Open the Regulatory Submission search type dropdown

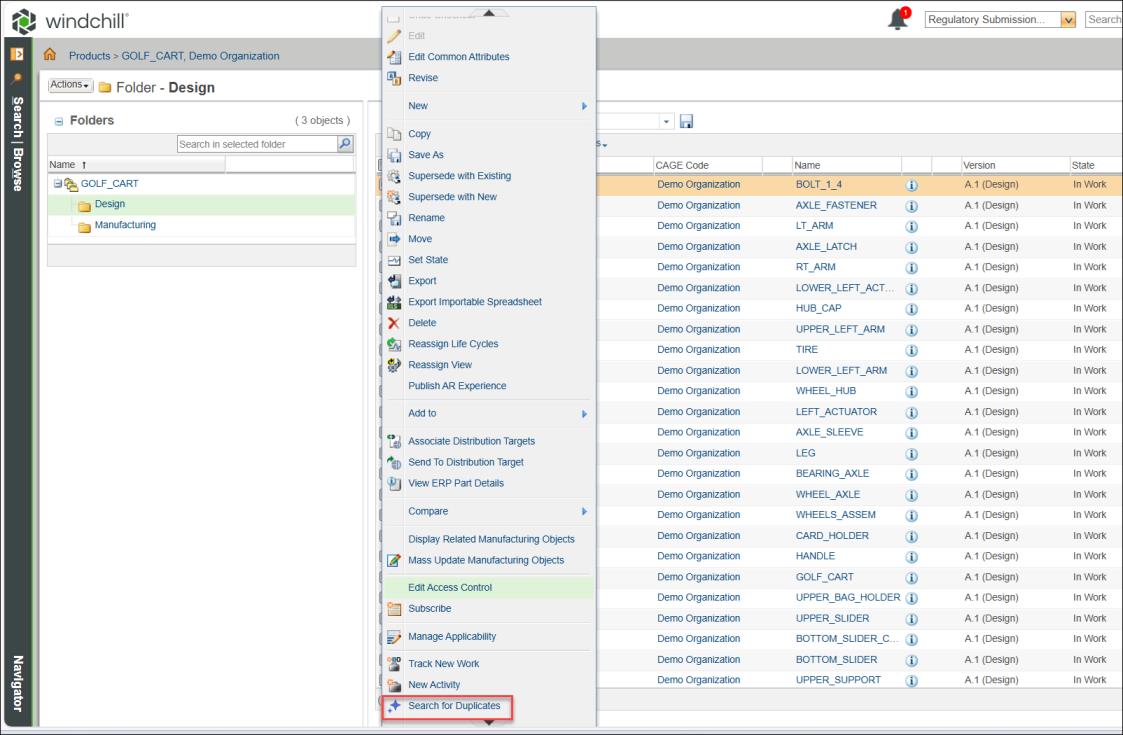tap(1068, 20)
